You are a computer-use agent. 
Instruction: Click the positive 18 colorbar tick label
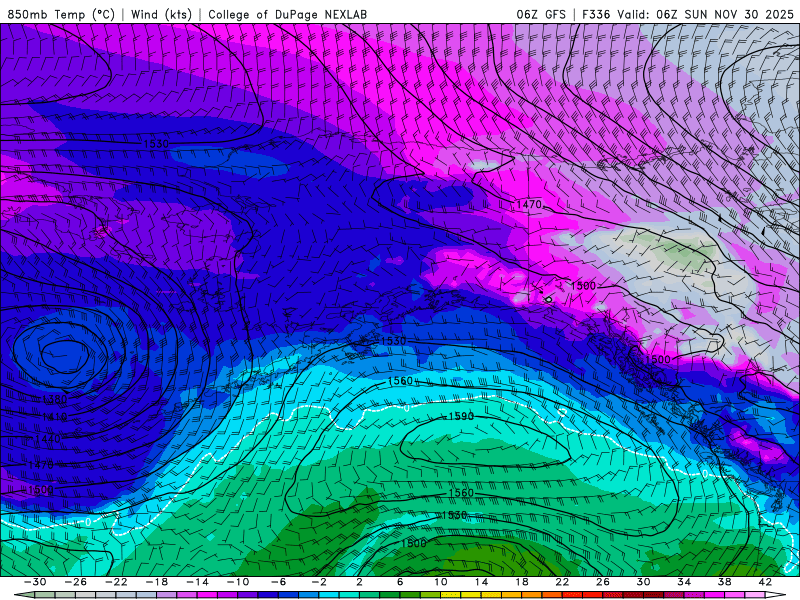pos(521,582)
